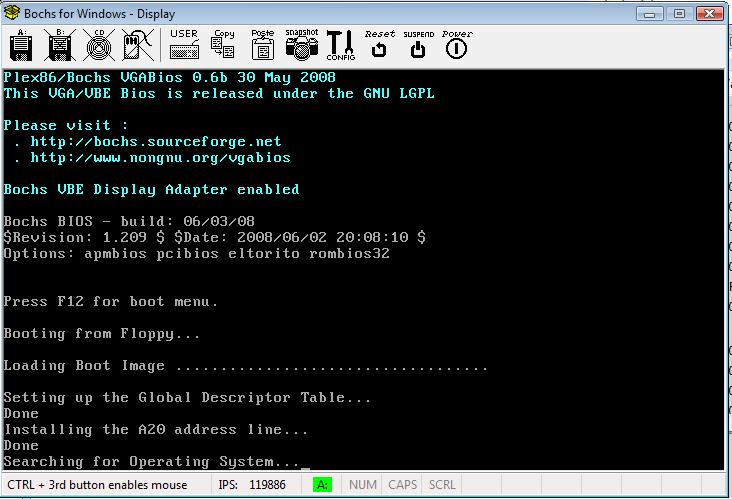The height and width of the screenshot is (499, 732).
Task: Open the CONFIG tools icon
Action: click(341, 45)
